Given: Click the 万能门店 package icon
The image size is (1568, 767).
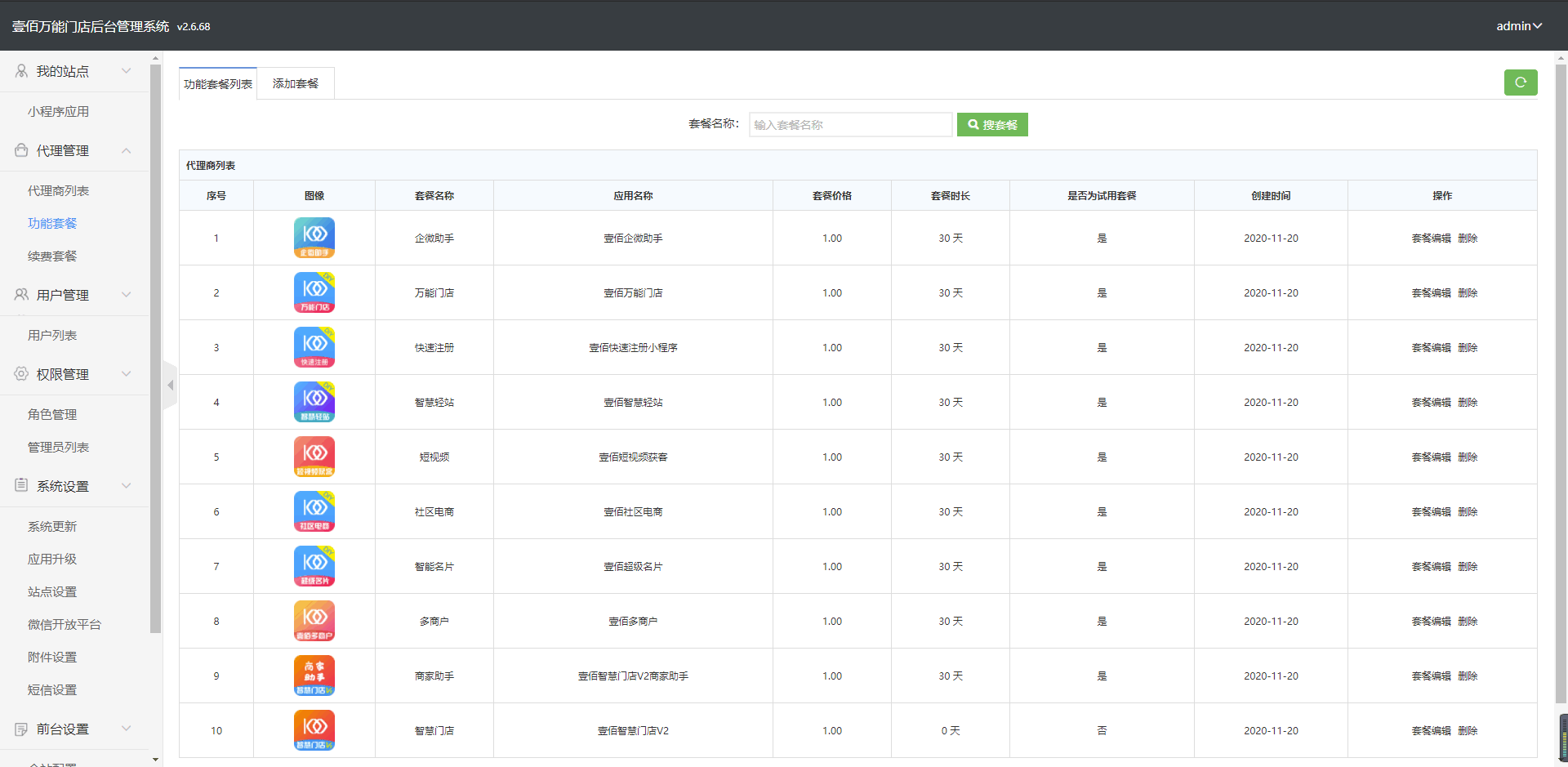Looking at the screenshot, I should point(314,292).
